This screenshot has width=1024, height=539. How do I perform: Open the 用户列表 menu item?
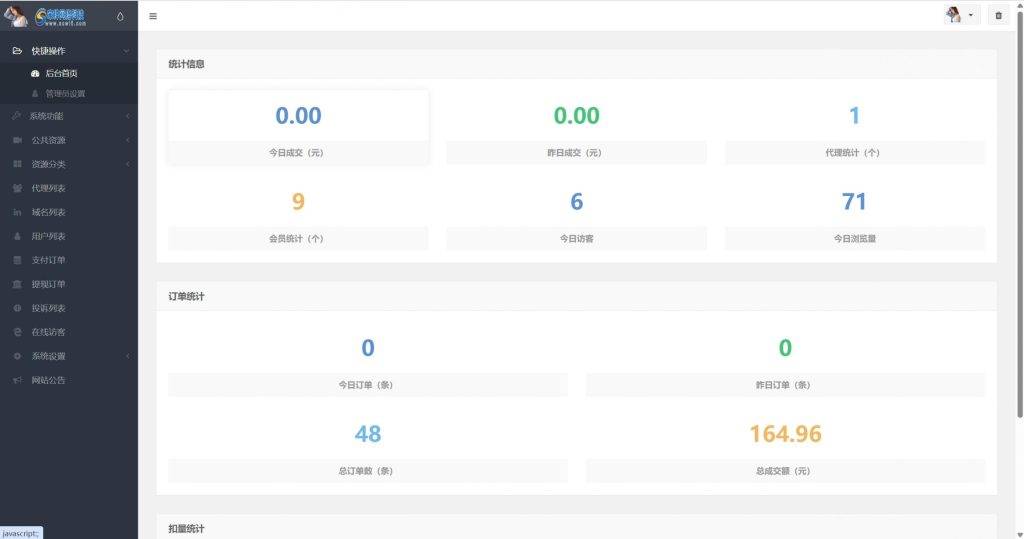click(x=48, y=236)
